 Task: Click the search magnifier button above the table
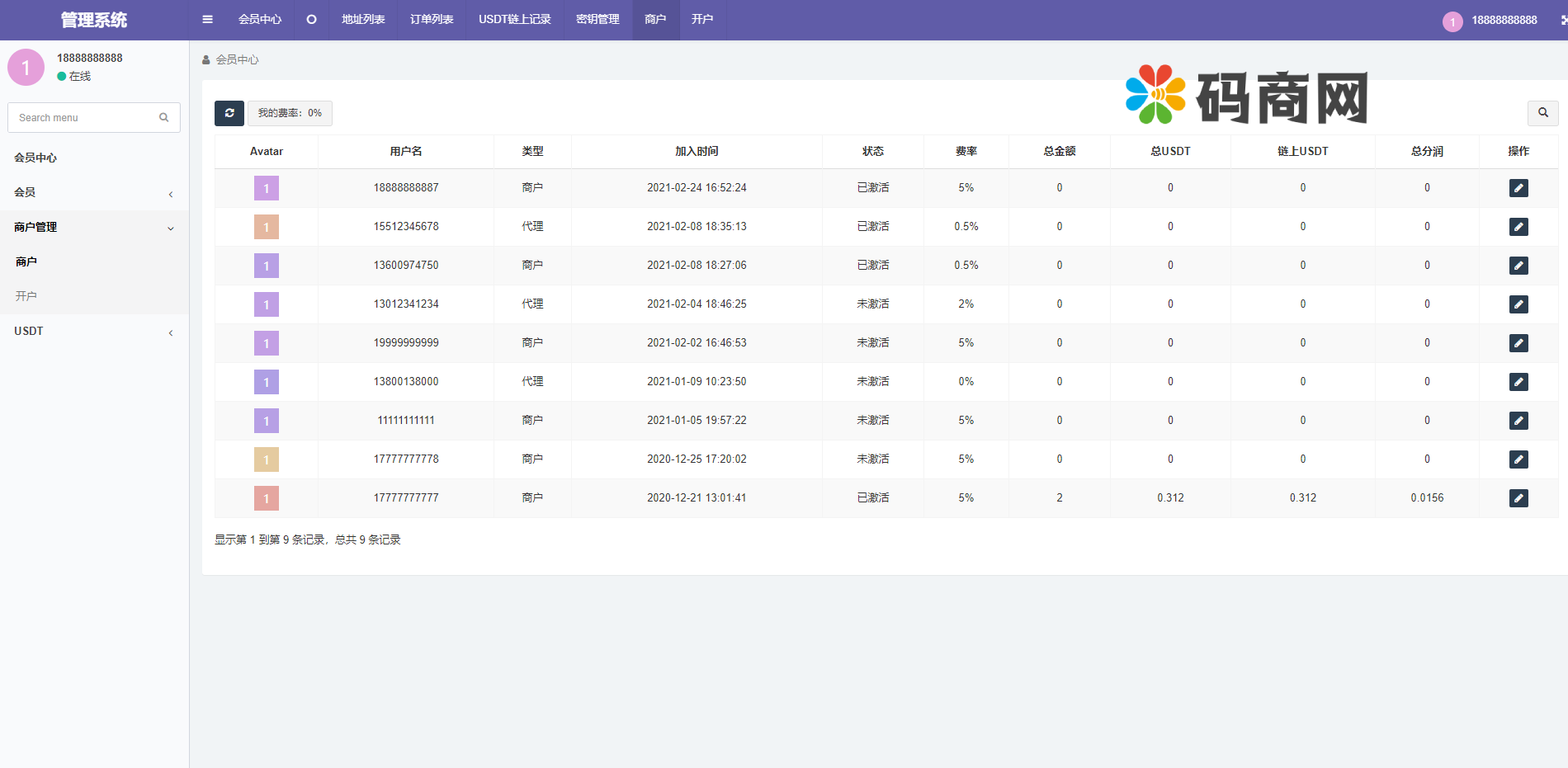[1542, 113]
